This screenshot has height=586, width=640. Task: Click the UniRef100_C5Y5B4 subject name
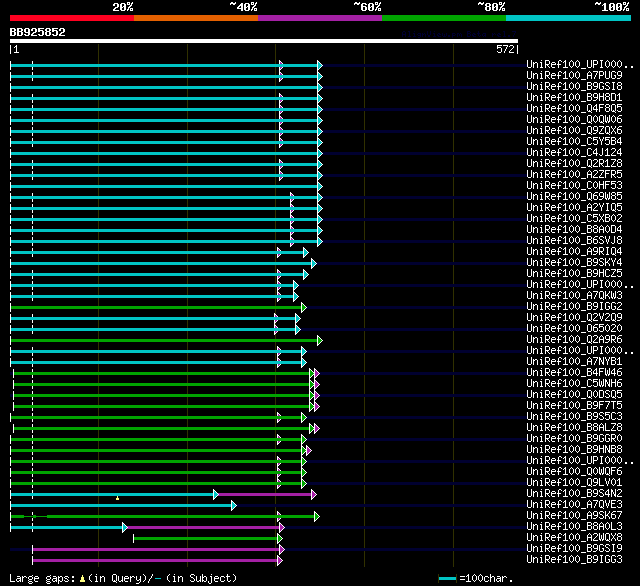pos(574,141)
